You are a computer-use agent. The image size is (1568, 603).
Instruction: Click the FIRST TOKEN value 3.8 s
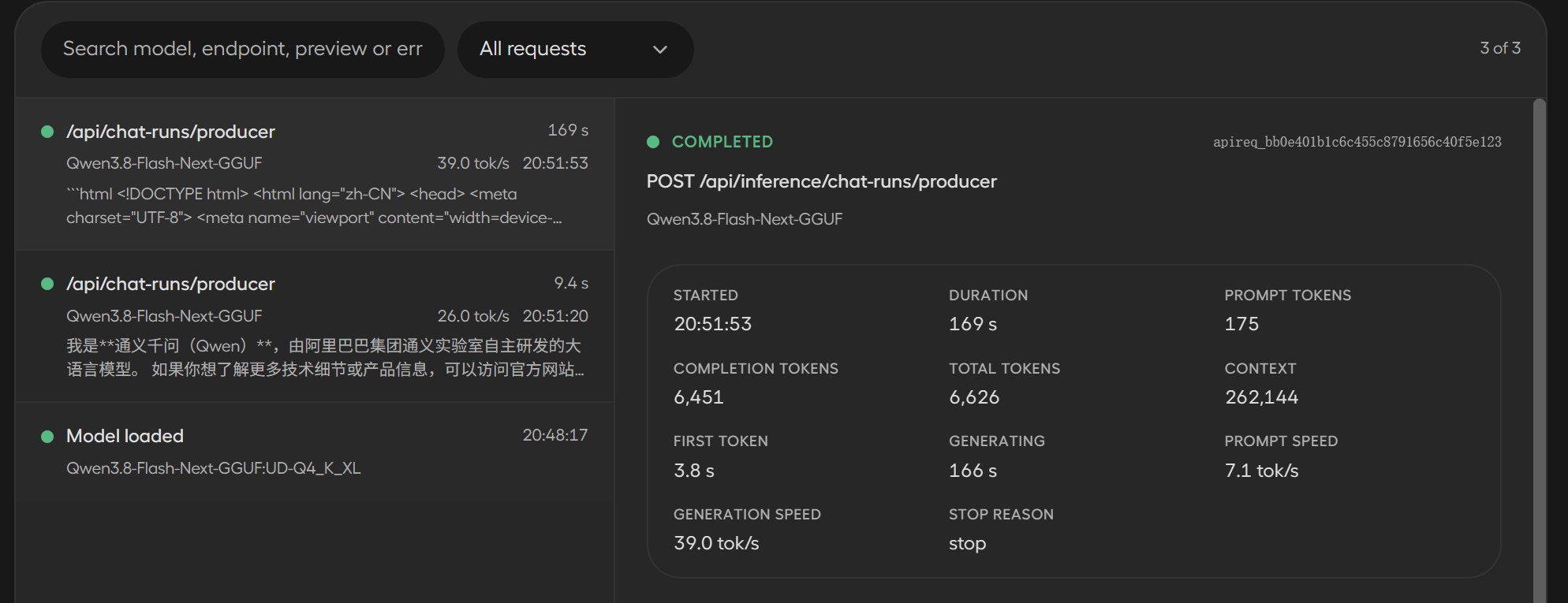click(694, 471)
